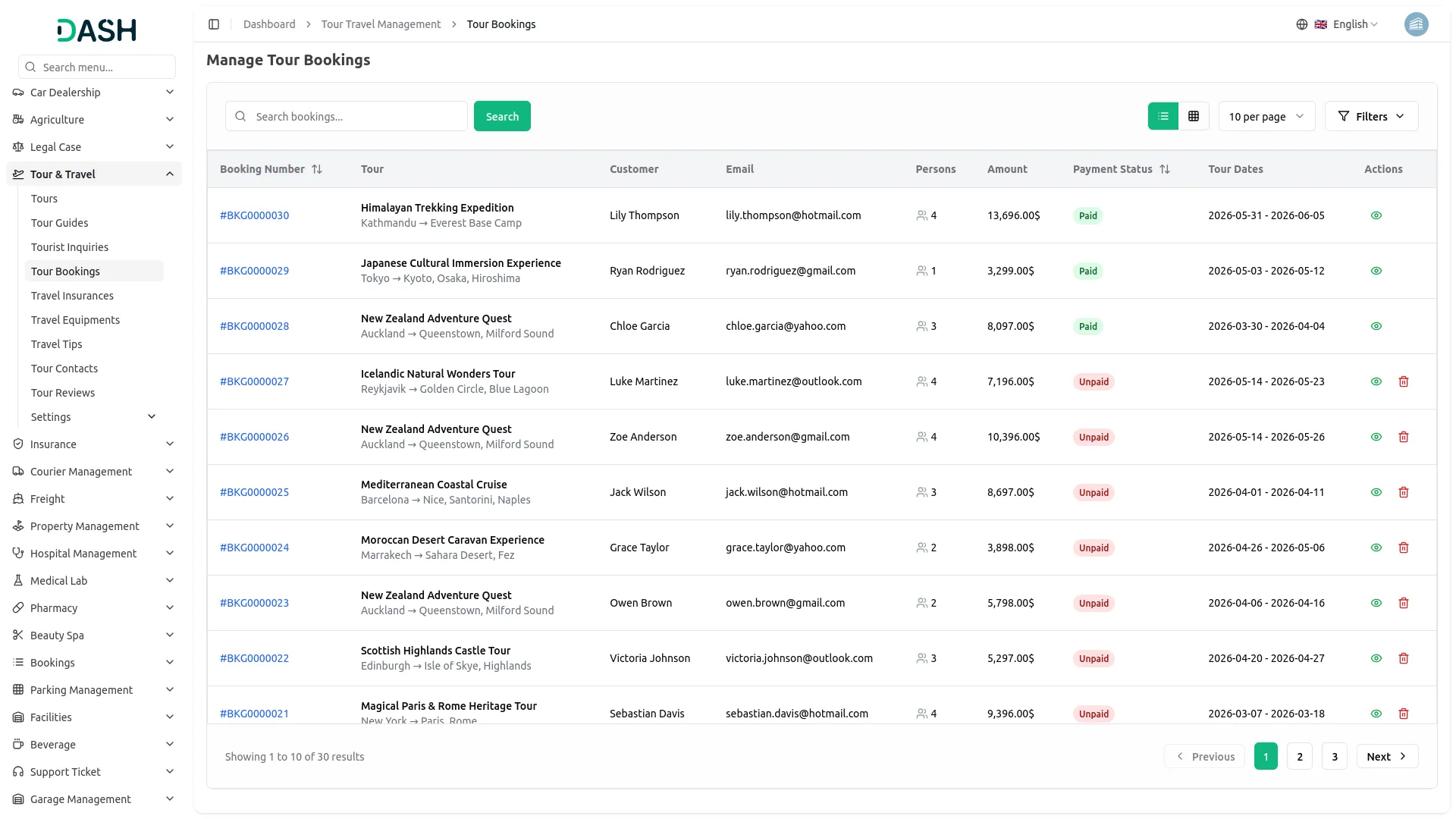1456x819 pixels.
Task: Open booking link #BKG0000025
Action: click(x=254, y=492)
